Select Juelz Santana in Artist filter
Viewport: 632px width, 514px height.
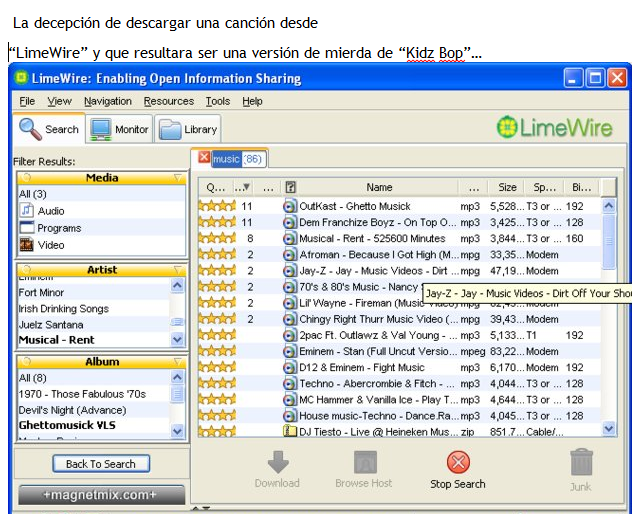point(51,325)
